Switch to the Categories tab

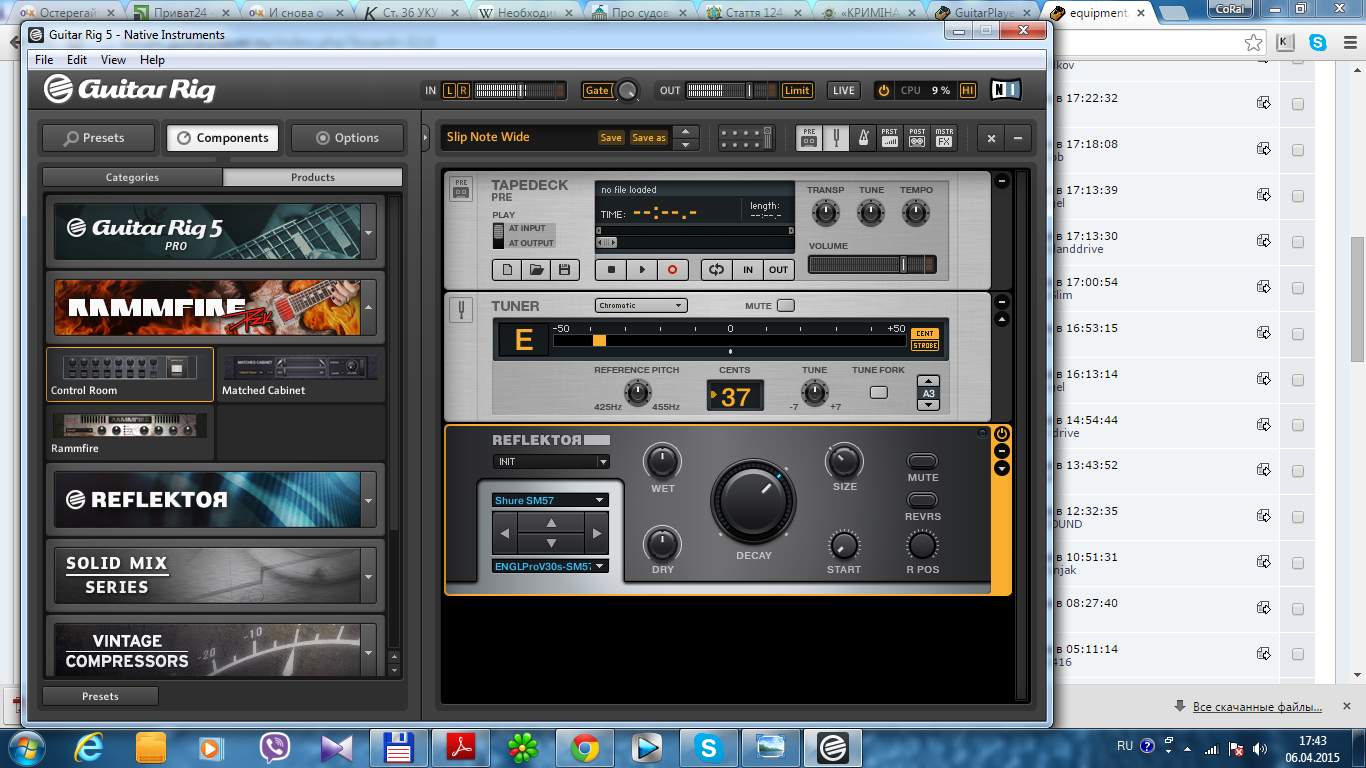[x=132, y=177]
